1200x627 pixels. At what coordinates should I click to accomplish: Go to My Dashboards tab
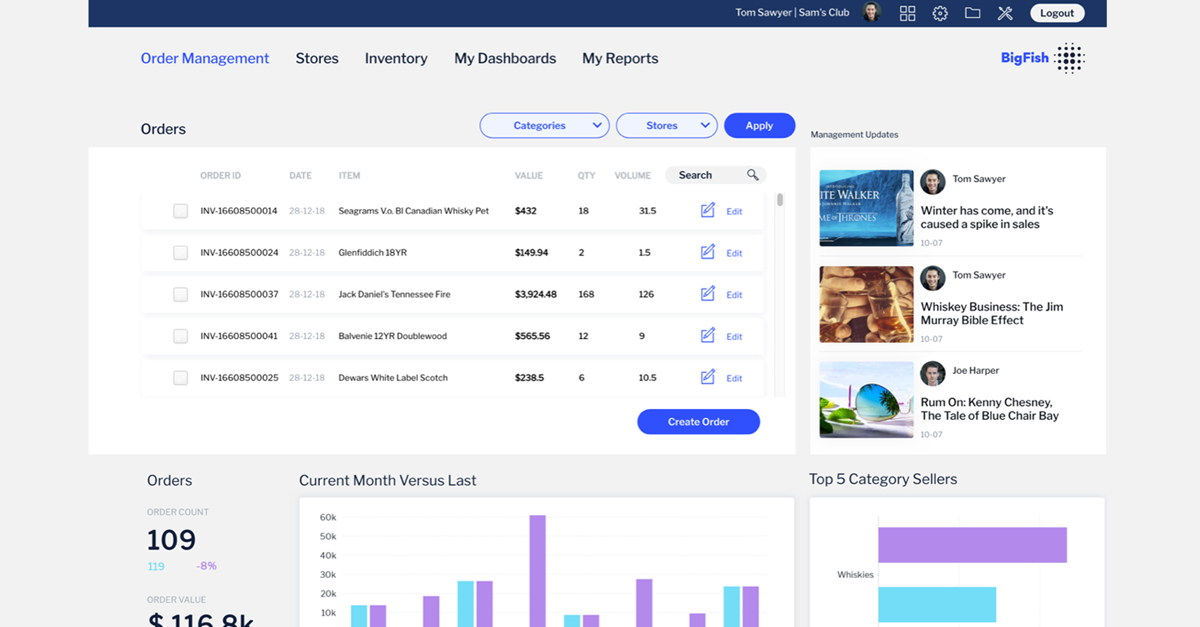coord(505,59)
